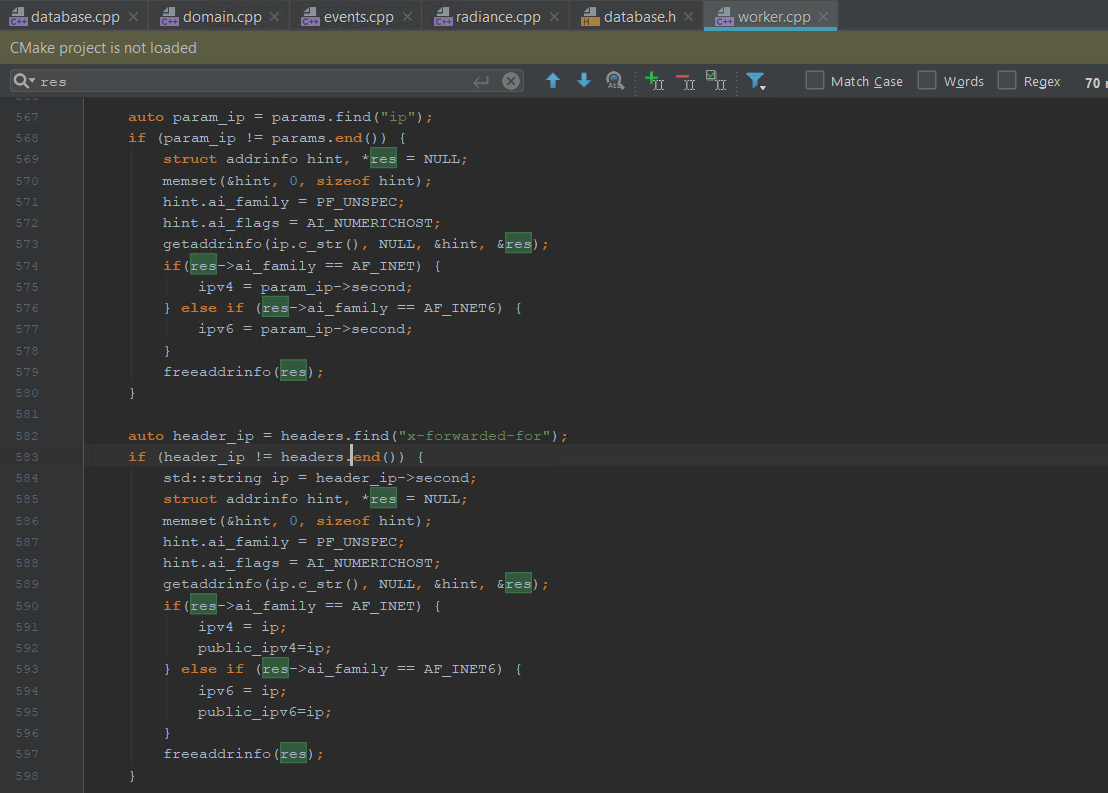
Task: Enable the Words checkbox
Action: [926, 81]
